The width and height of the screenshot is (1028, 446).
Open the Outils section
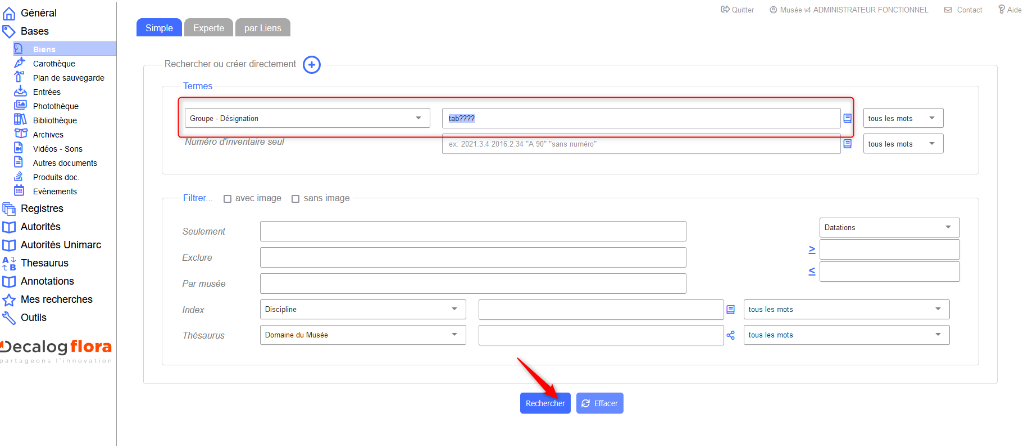click(34, 317)
